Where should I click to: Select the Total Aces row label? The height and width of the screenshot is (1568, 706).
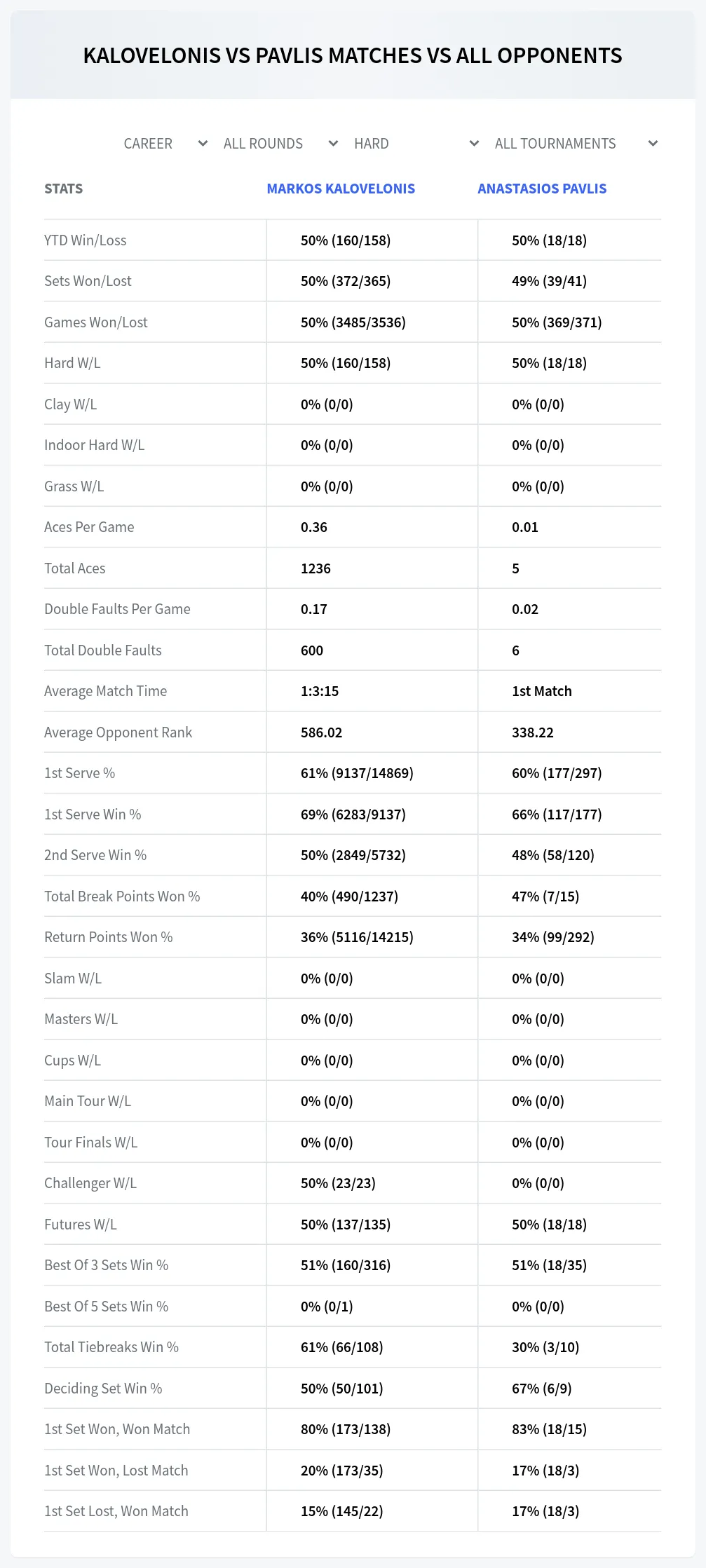click(x=75, y=568)
